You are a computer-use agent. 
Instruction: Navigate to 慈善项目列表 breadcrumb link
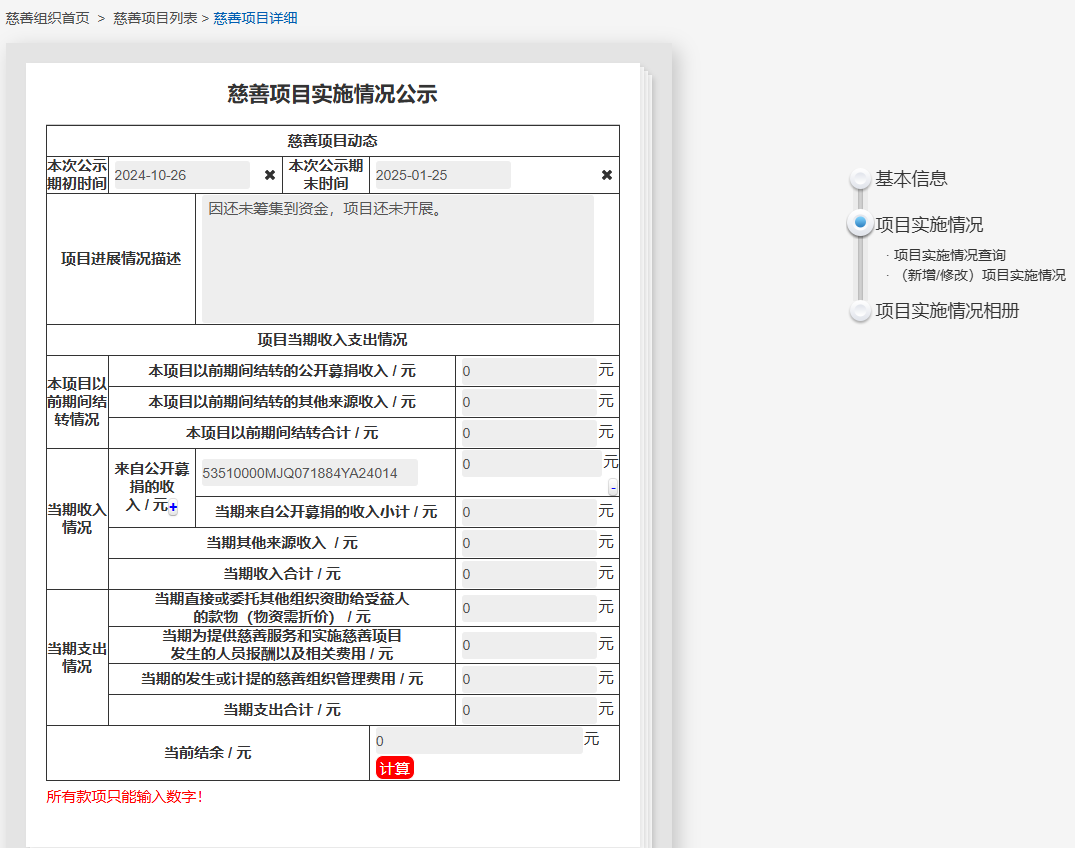[x=155, y=18]
